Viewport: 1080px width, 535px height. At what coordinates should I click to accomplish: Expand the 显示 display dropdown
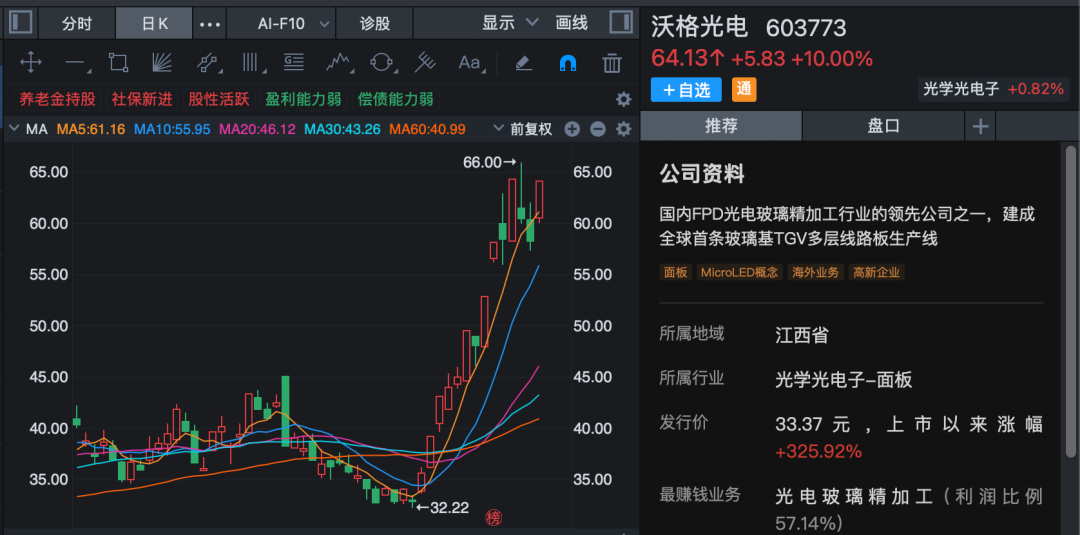(510, 22)
